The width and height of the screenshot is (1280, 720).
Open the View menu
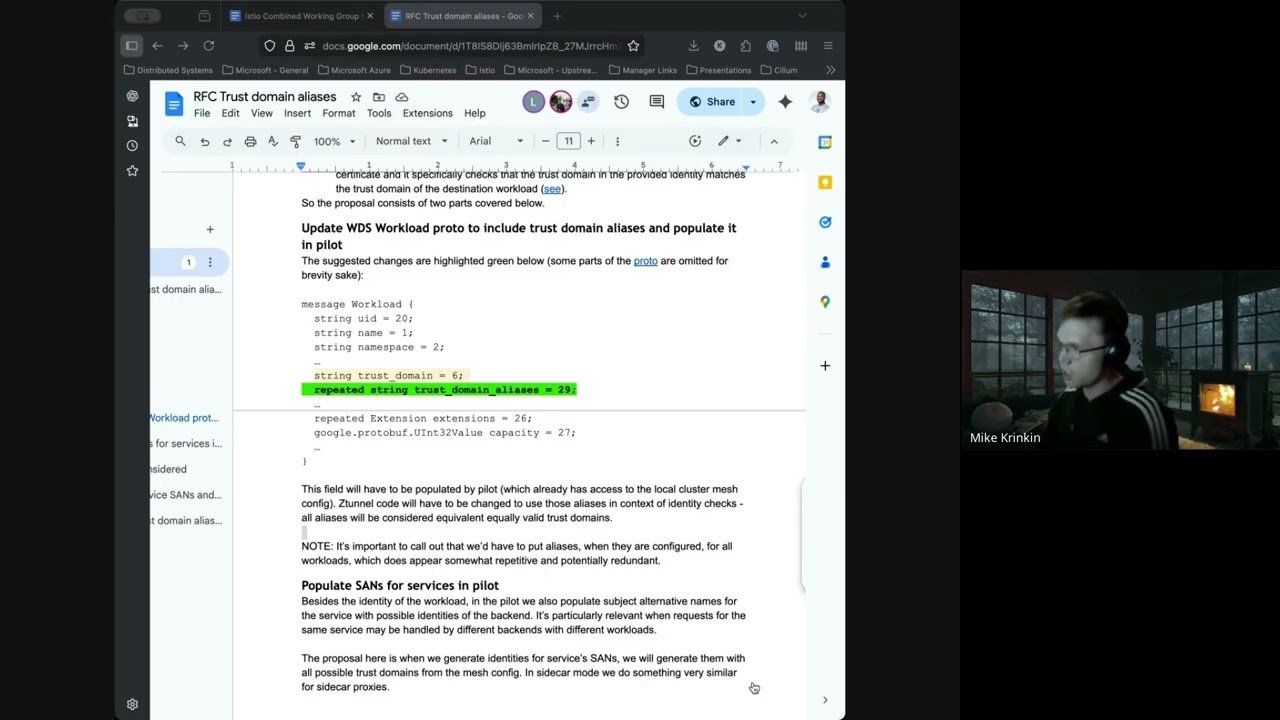262,113
